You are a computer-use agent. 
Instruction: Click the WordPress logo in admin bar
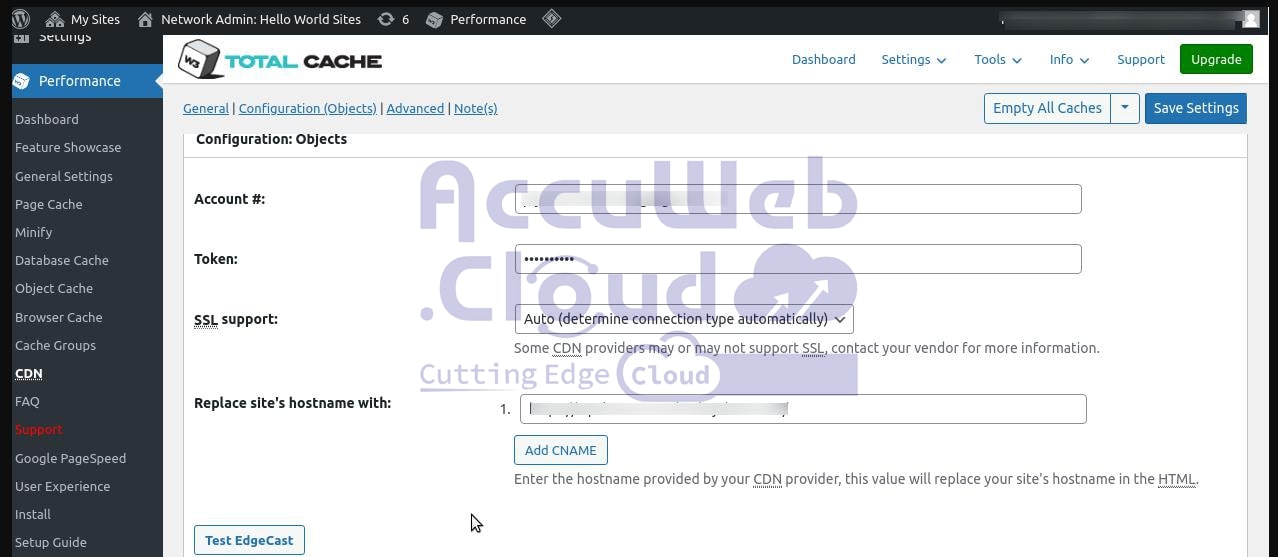click(20, 19)
